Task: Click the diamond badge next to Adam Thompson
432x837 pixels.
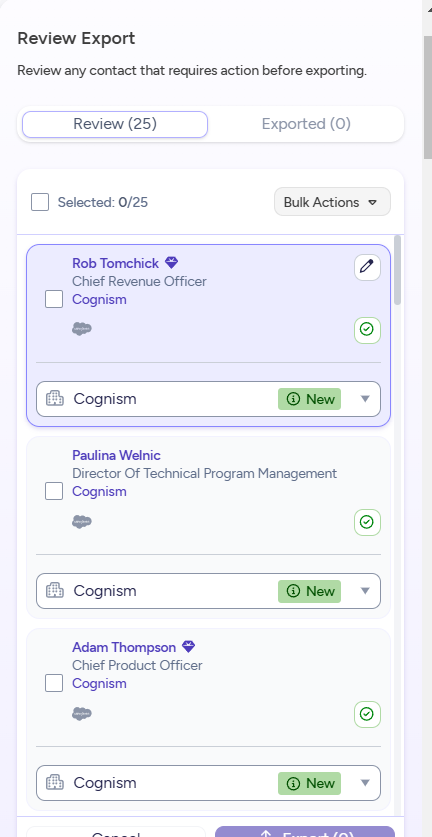Action: click(188, 647)
